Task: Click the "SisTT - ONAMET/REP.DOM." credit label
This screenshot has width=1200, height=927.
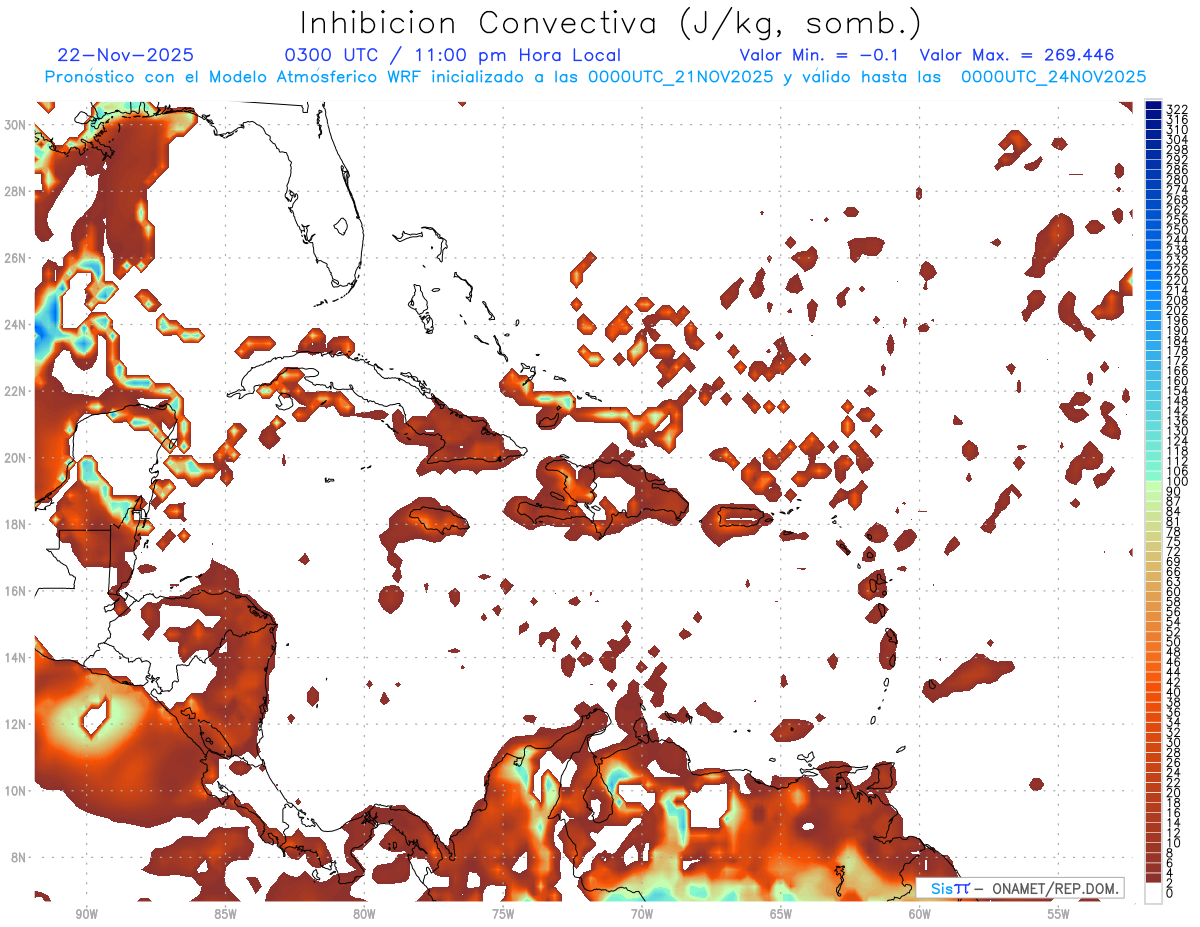Action: pyautogui.click(x=1021, y=888)
